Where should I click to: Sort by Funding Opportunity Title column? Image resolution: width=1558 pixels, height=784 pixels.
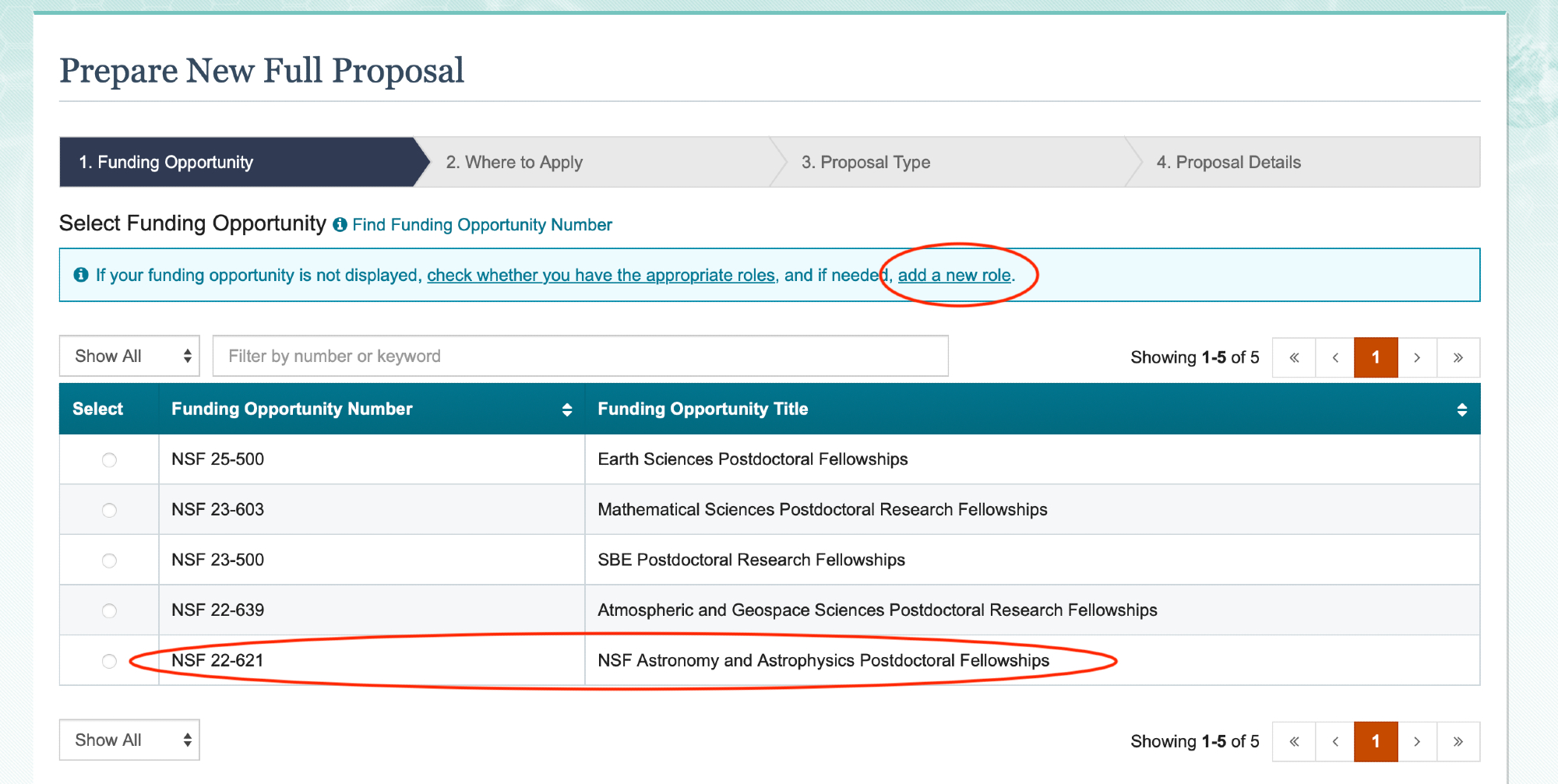(x=1461, y=410)
